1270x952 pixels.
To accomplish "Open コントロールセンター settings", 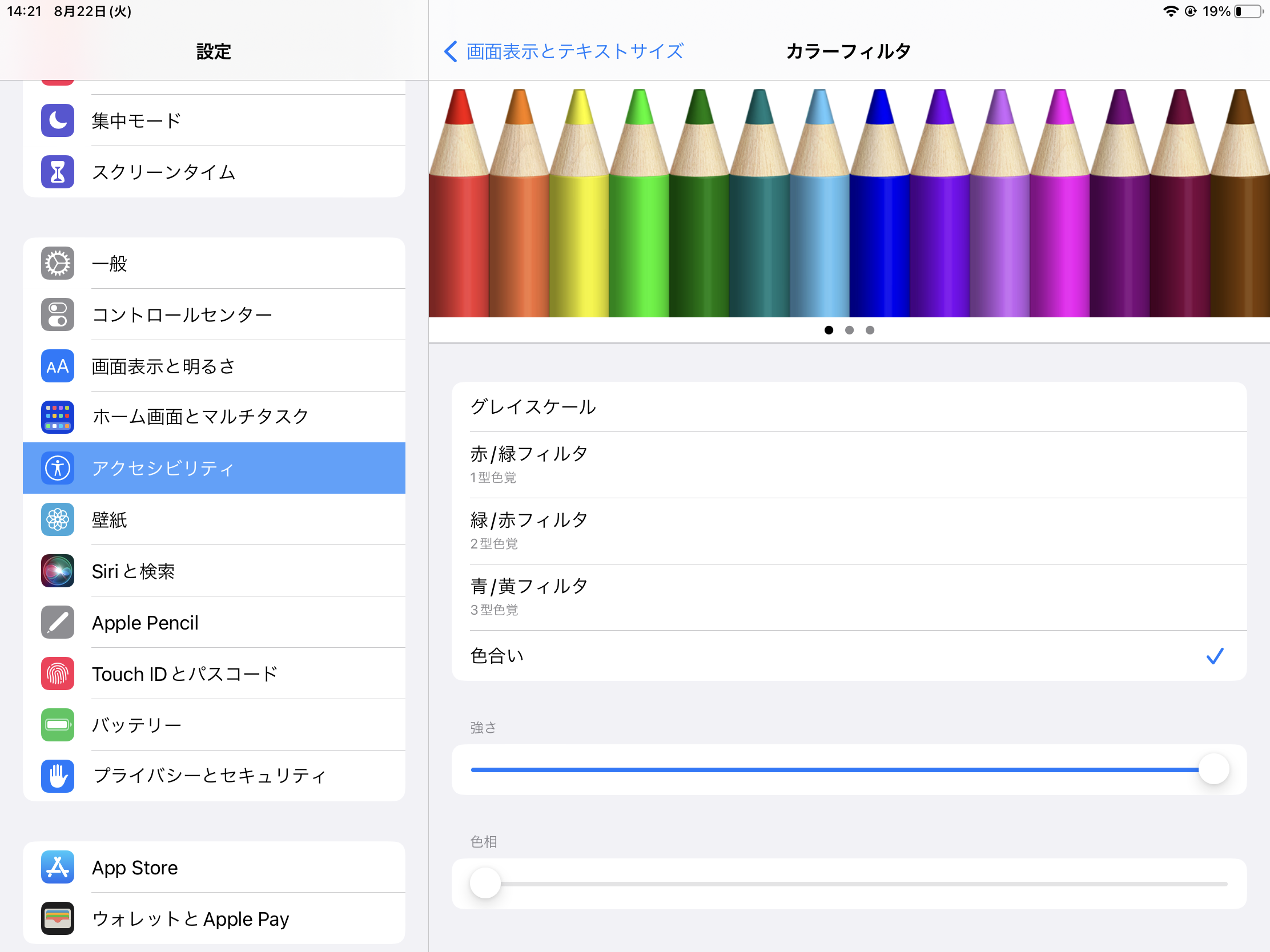I will [214, 314].
